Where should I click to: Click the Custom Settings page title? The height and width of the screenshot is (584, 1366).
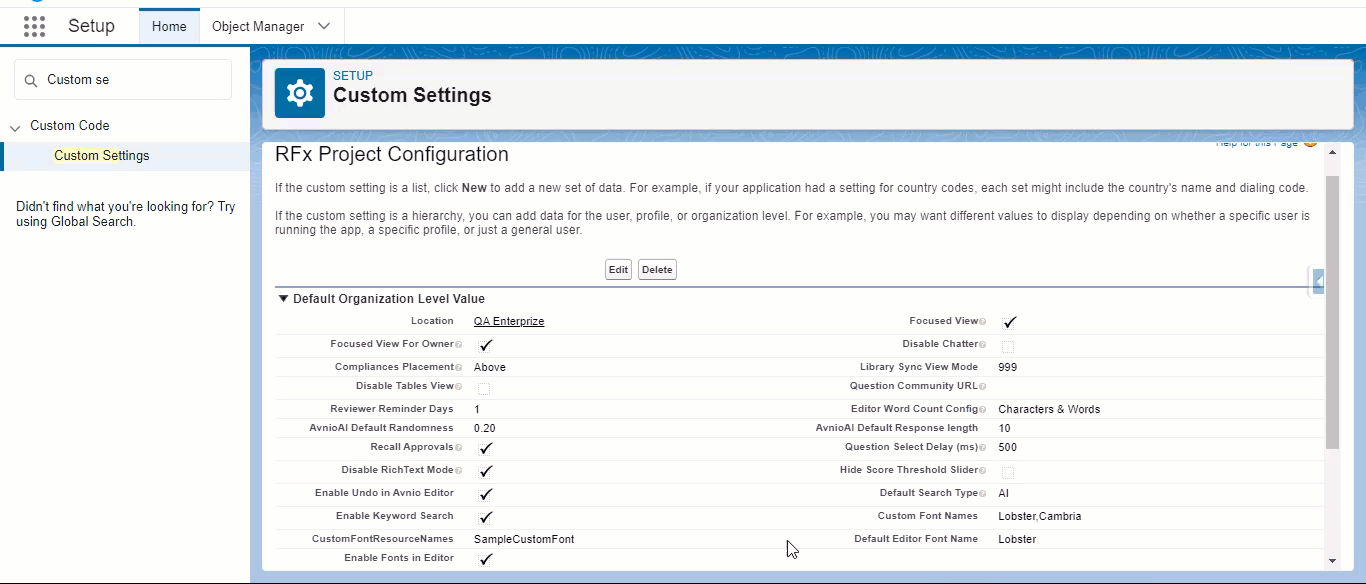pos(412,96)
